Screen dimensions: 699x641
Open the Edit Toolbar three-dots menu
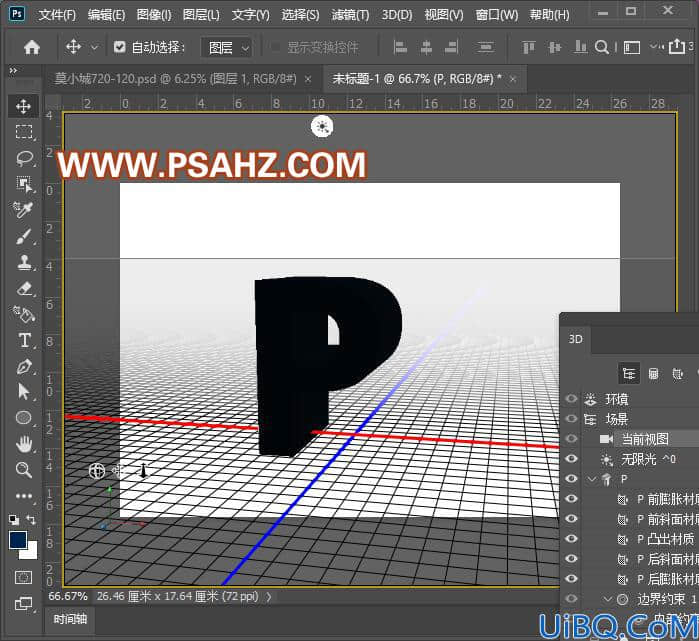pos(23,496)
